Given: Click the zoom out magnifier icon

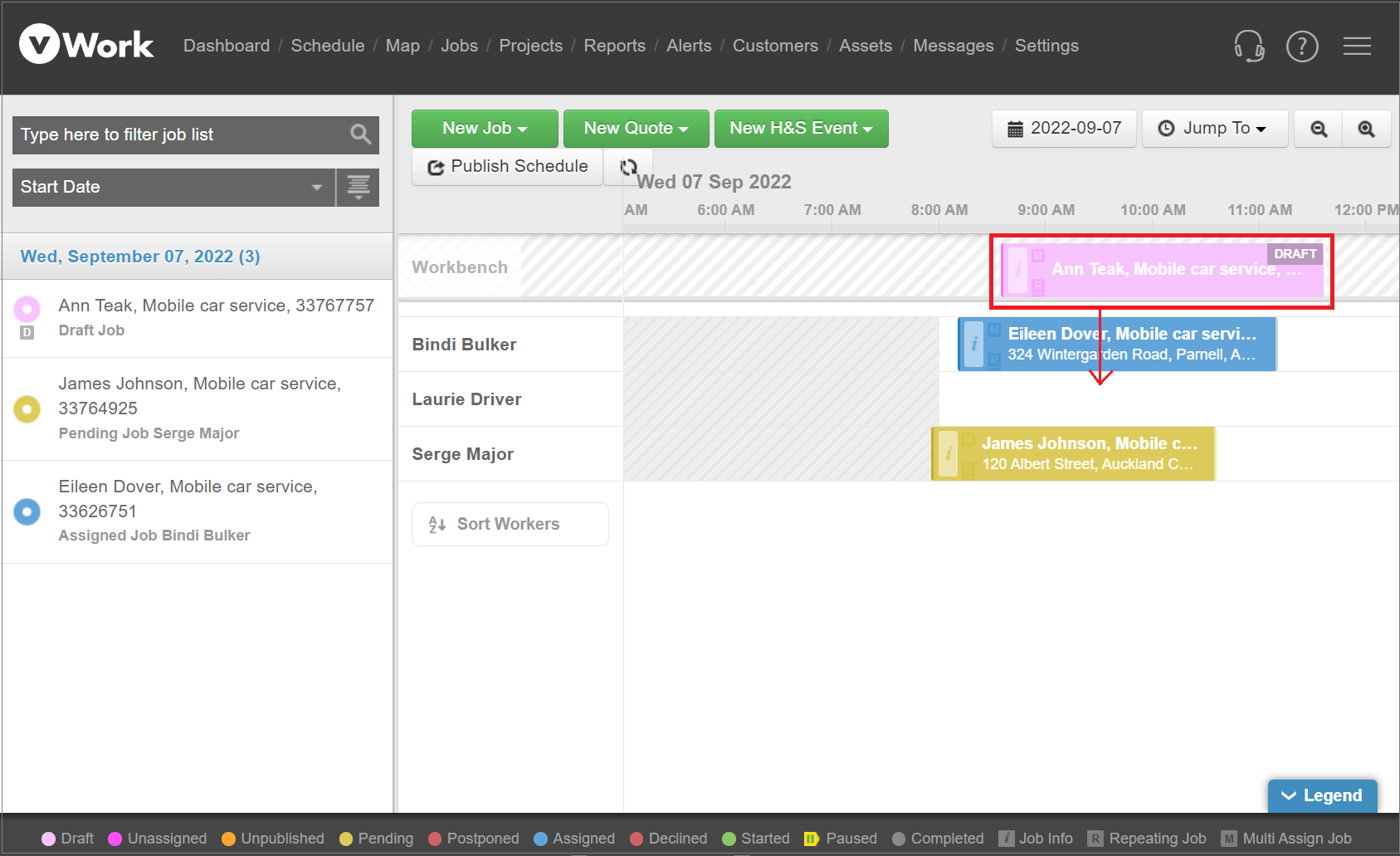Looking at the screenshot, I should click(1317, 129).
